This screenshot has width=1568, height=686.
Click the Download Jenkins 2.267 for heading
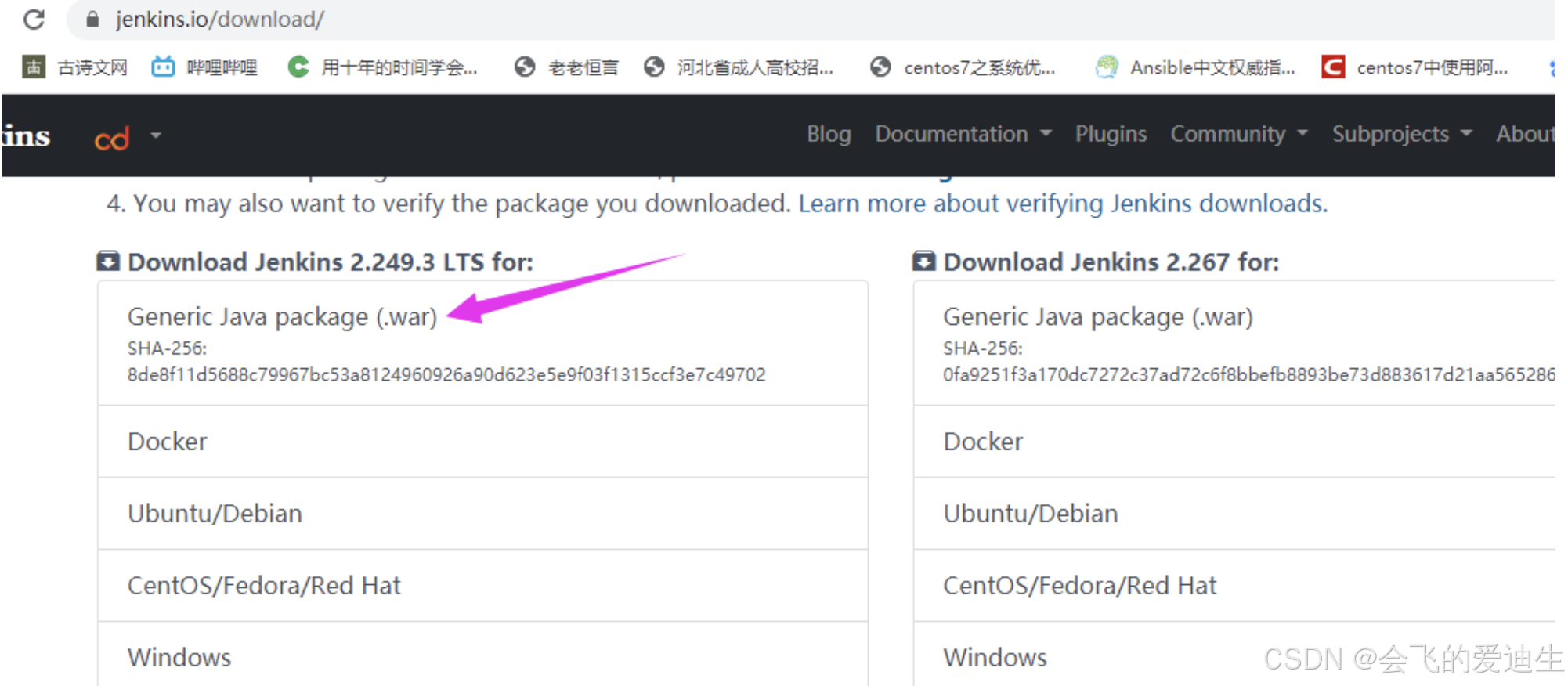point(1111,262)
